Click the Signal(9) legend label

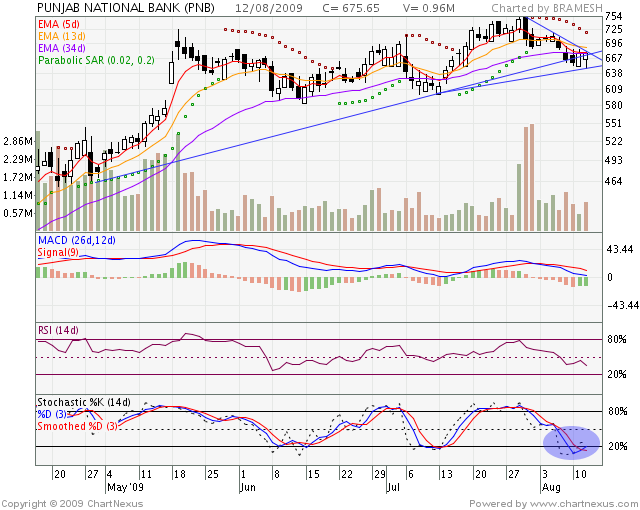(58, 252)
